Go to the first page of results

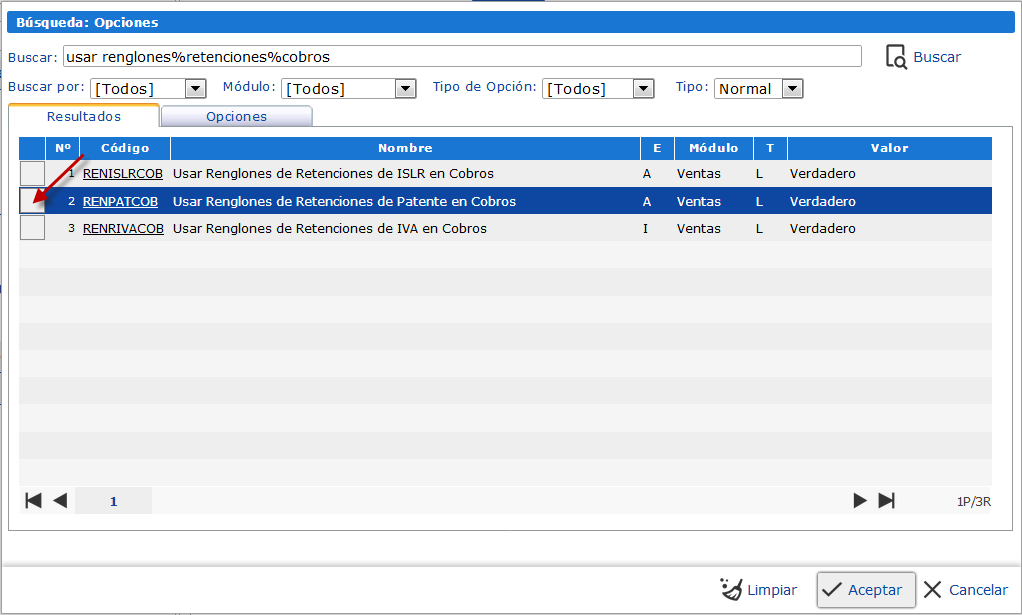coord(33,500)
